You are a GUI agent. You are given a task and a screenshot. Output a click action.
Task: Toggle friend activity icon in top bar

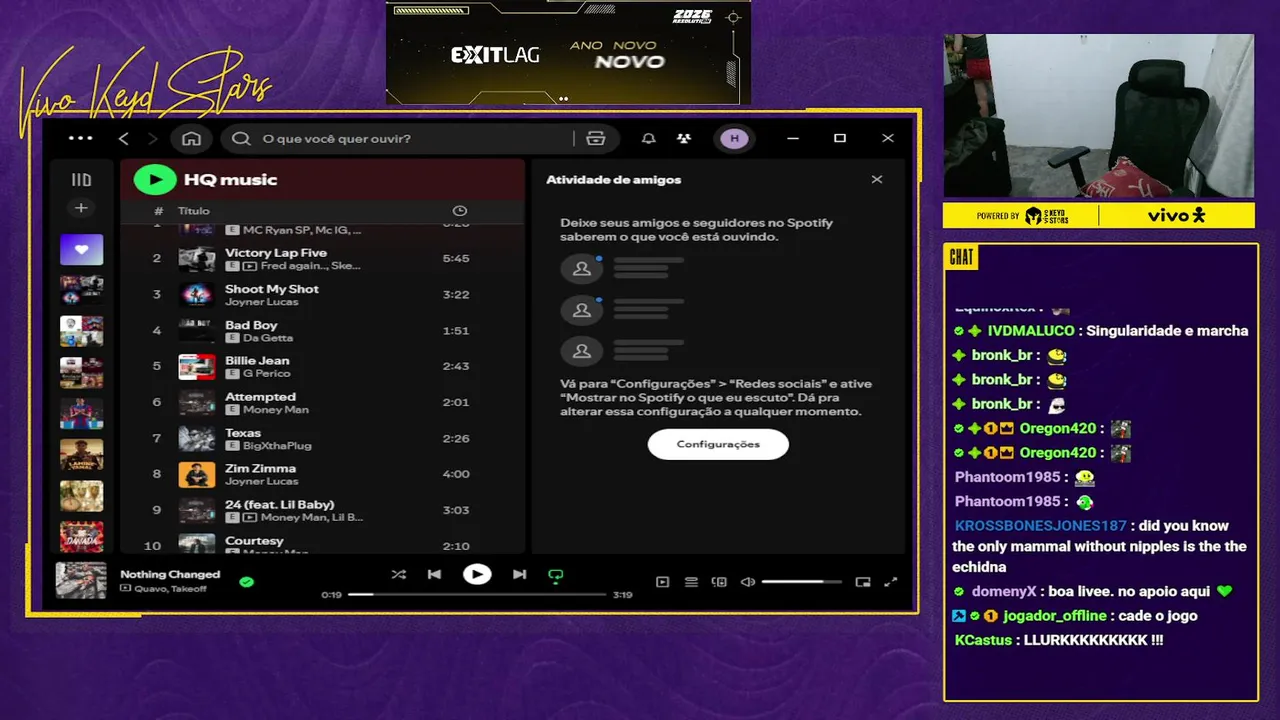pyautogui.click(x=683, y=138)
